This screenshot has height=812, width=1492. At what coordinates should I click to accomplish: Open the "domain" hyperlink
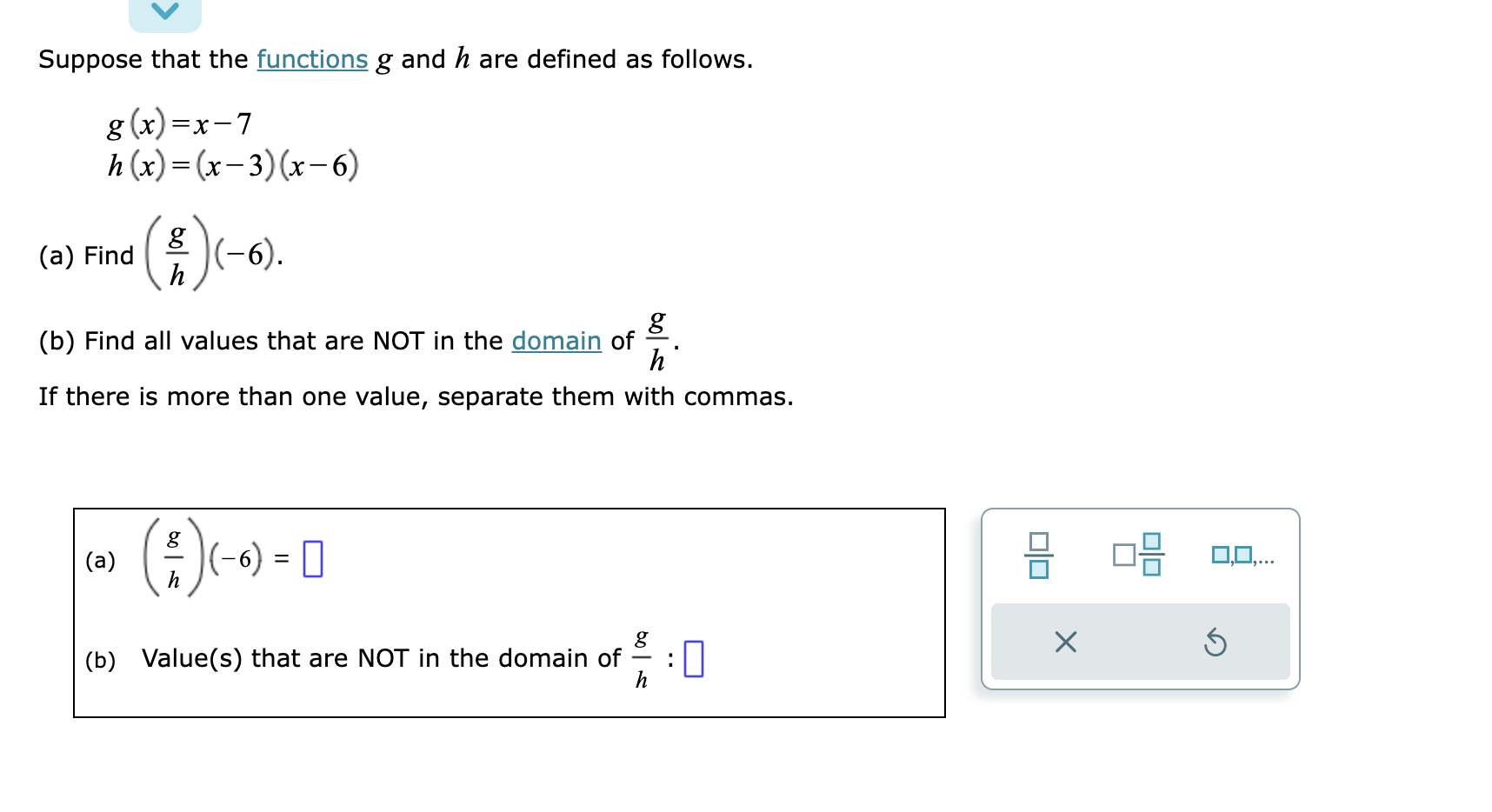point(556,341)
